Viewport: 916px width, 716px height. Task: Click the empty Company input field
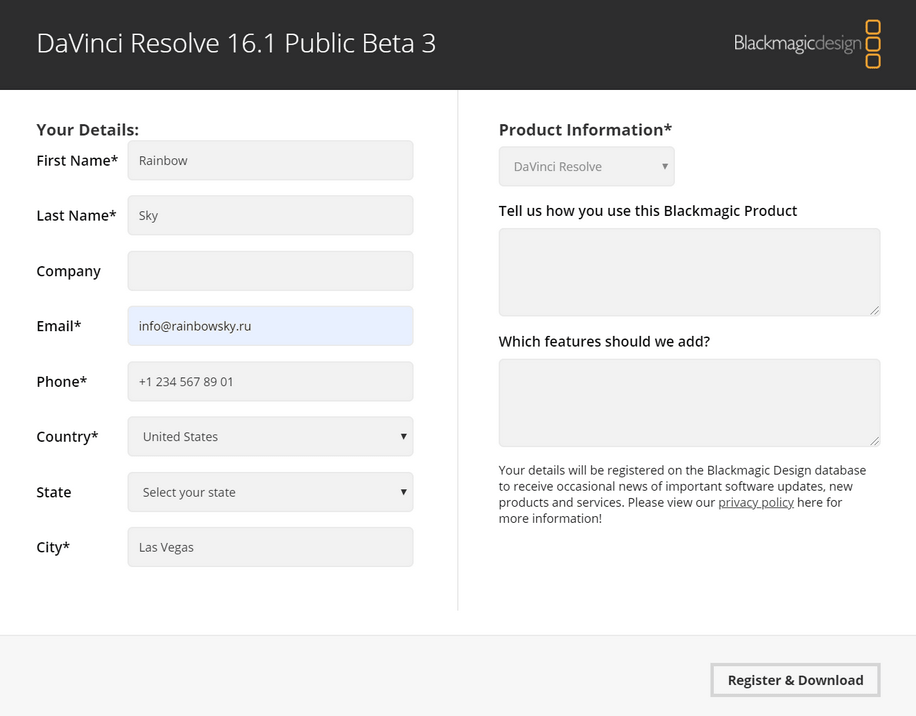pos(270,271)
